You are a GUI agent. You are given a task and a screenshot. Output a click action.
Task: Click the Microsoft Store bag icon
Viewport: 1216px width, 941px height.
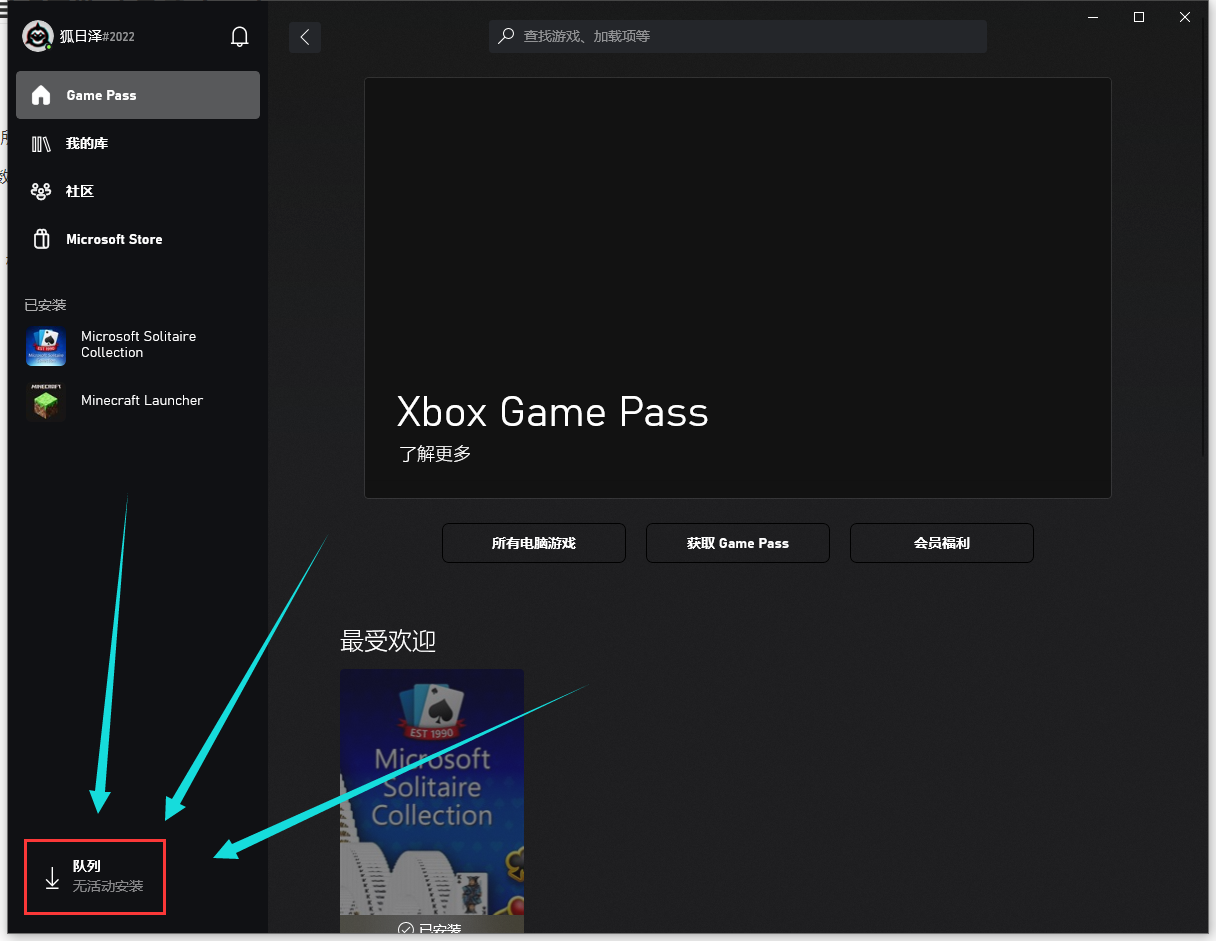41,240
